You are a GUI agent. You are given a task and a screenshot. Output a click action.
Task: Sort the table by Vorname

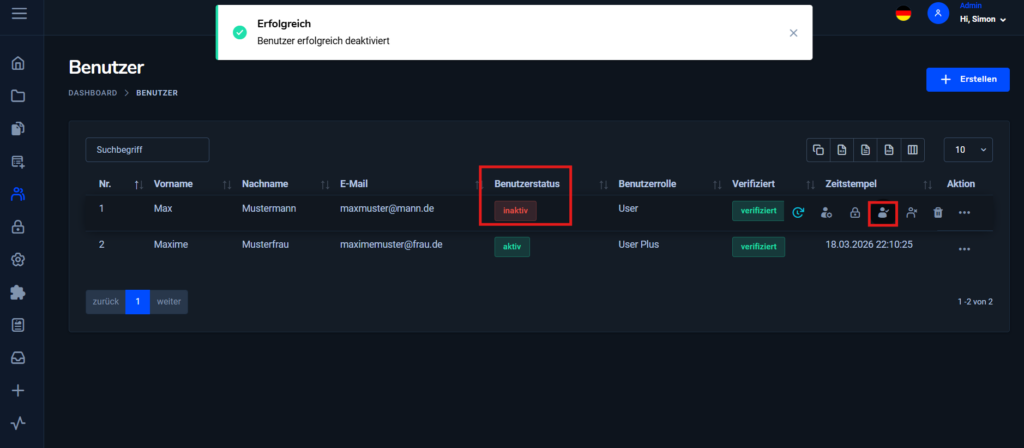click(x=227, y=185)
